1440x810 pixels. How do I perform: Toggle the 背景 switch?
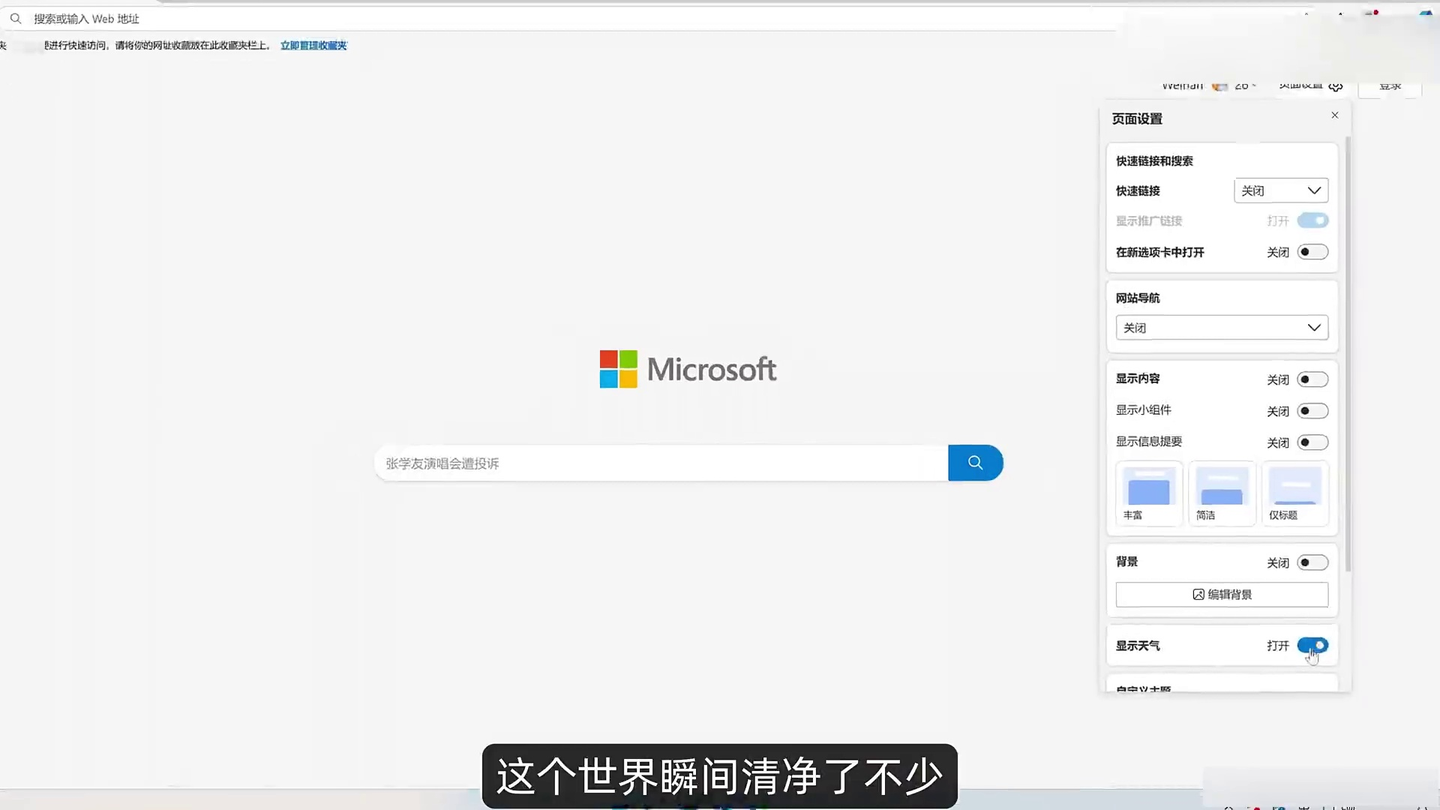[1312, 563]
